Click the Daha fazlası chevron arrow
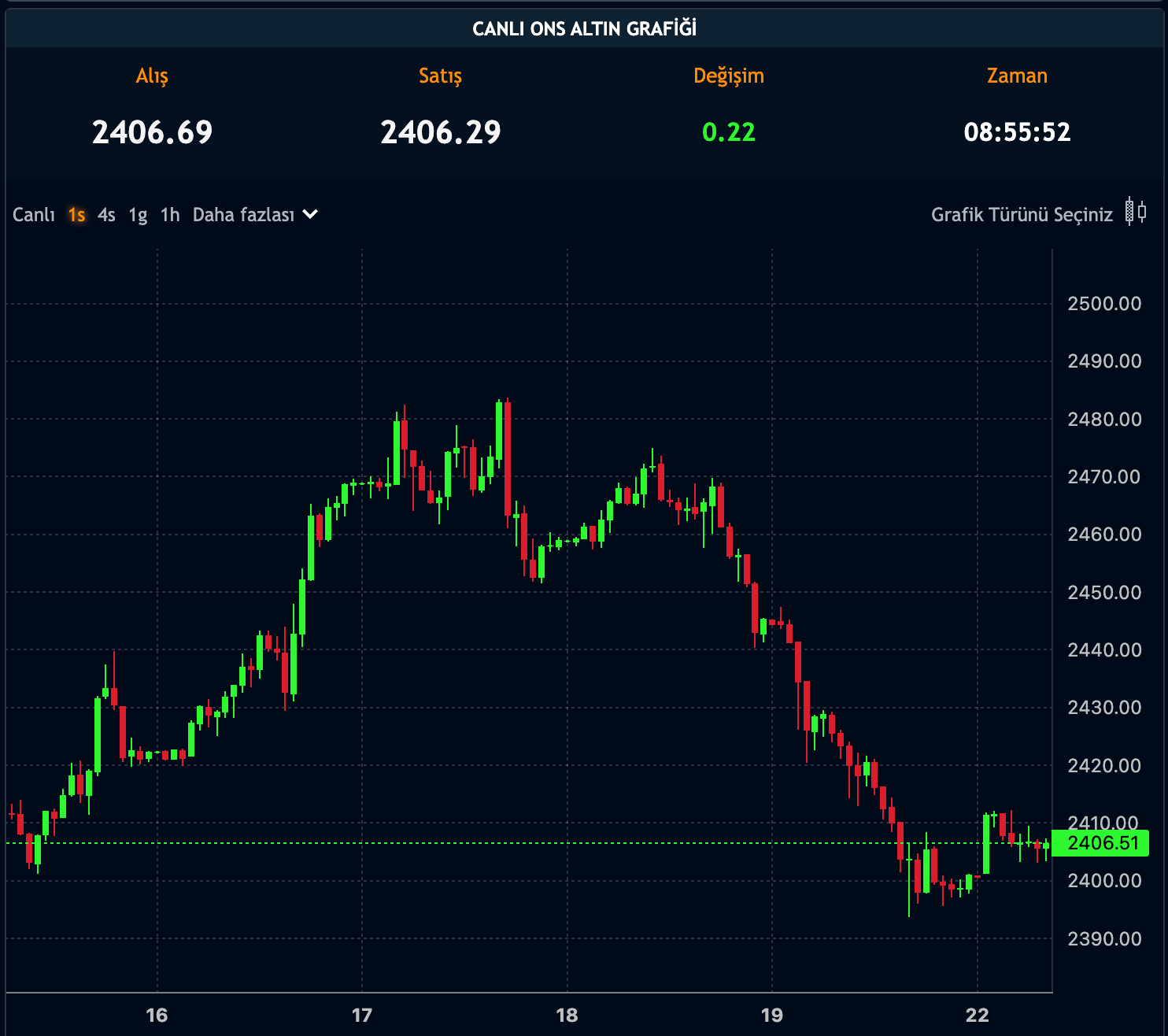1168x1036 pixels. click(x=311, y=214)
